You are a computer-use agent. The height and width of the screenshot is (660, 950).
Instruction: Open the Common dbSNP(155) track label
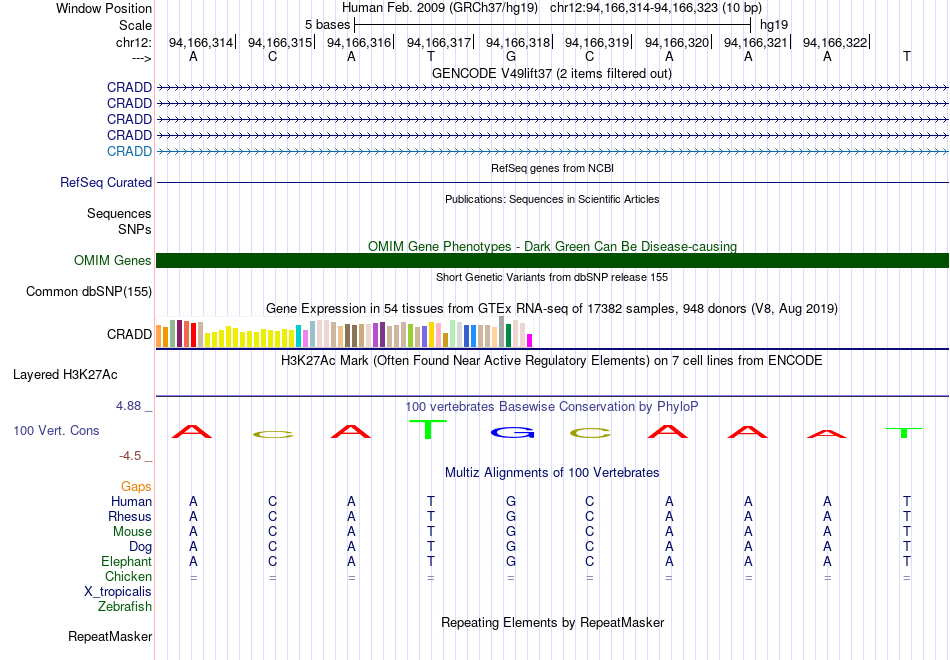(89, 292)
